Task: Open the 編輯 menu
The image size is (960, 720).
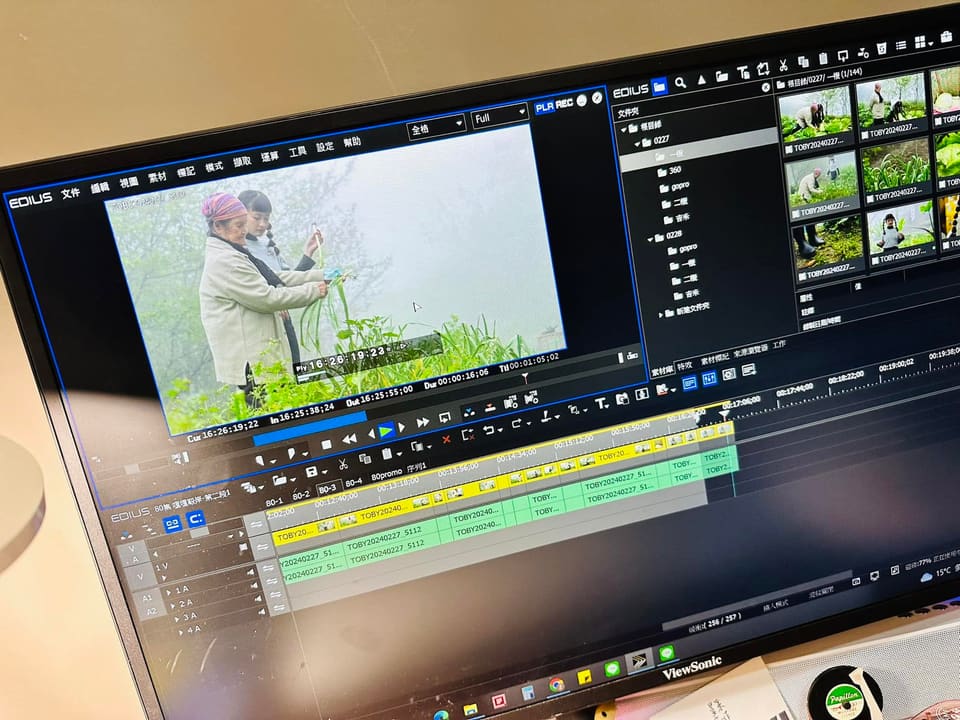Action: point(100,188)
